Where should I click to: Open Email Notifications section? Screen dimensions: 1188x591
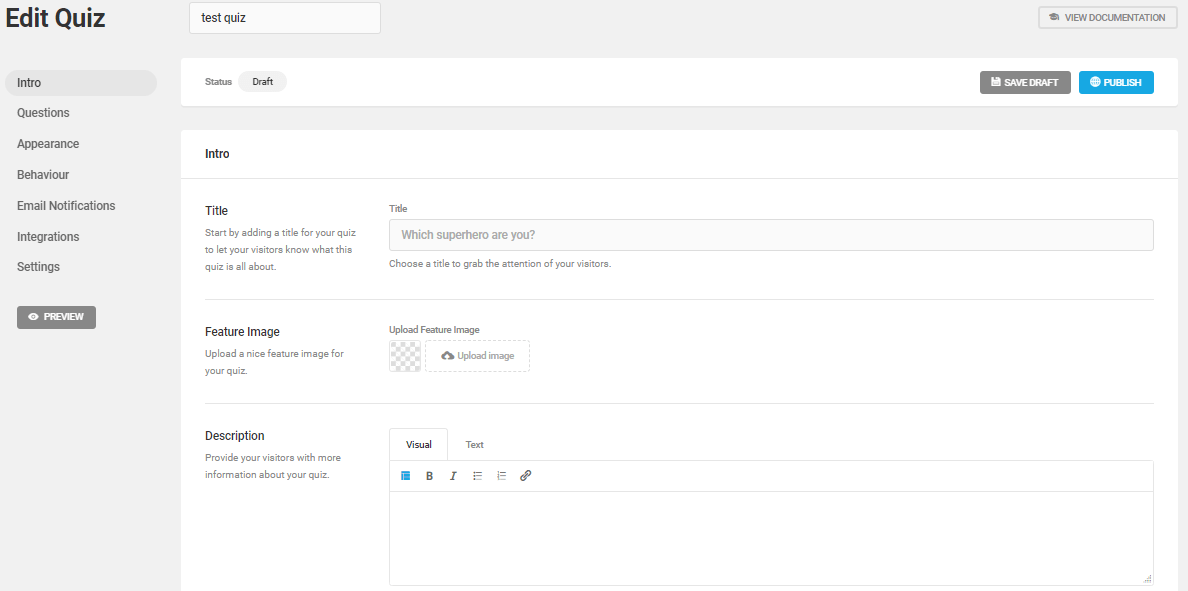66,206
